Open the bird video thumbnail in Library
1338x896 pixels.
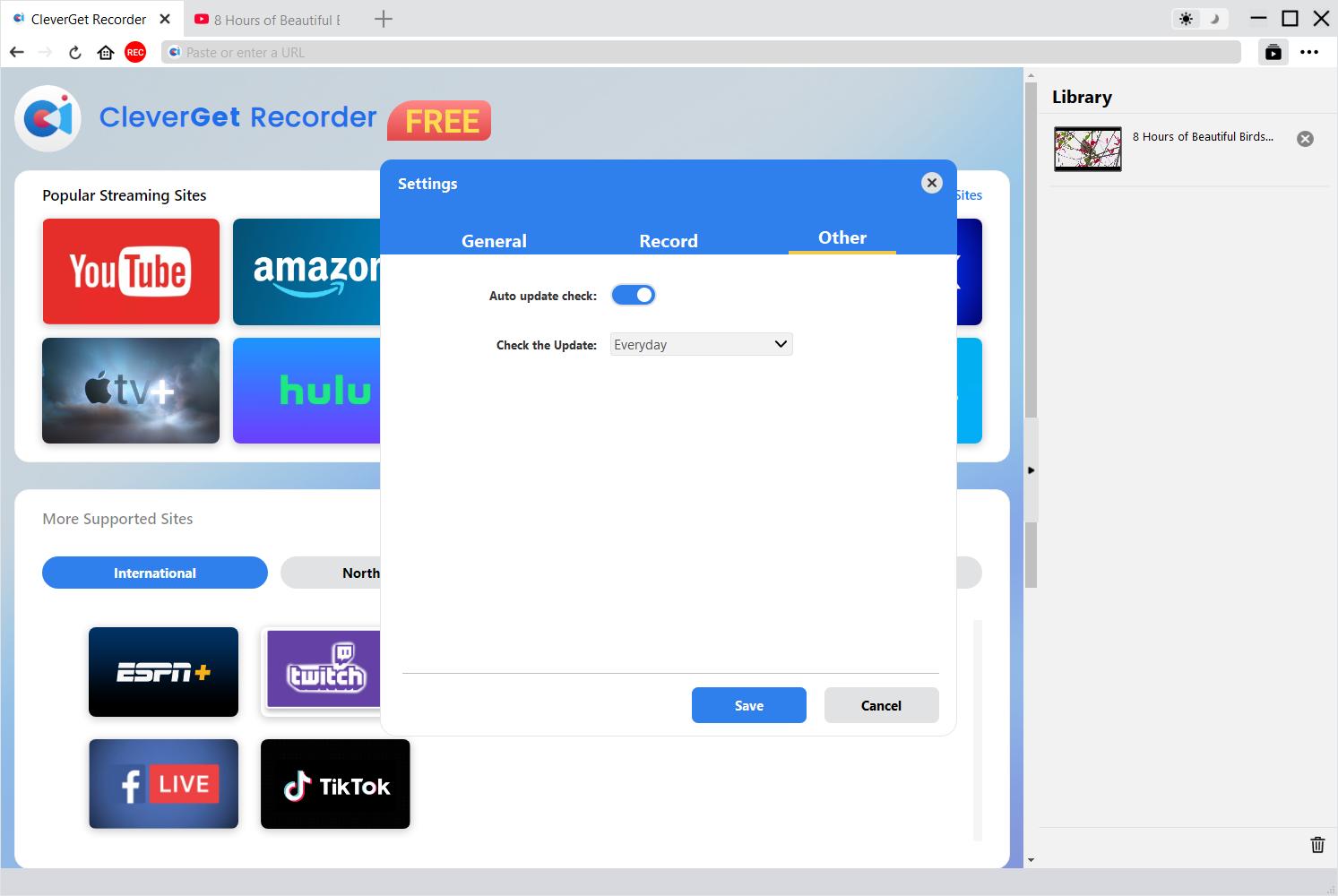click(1088, 149)
